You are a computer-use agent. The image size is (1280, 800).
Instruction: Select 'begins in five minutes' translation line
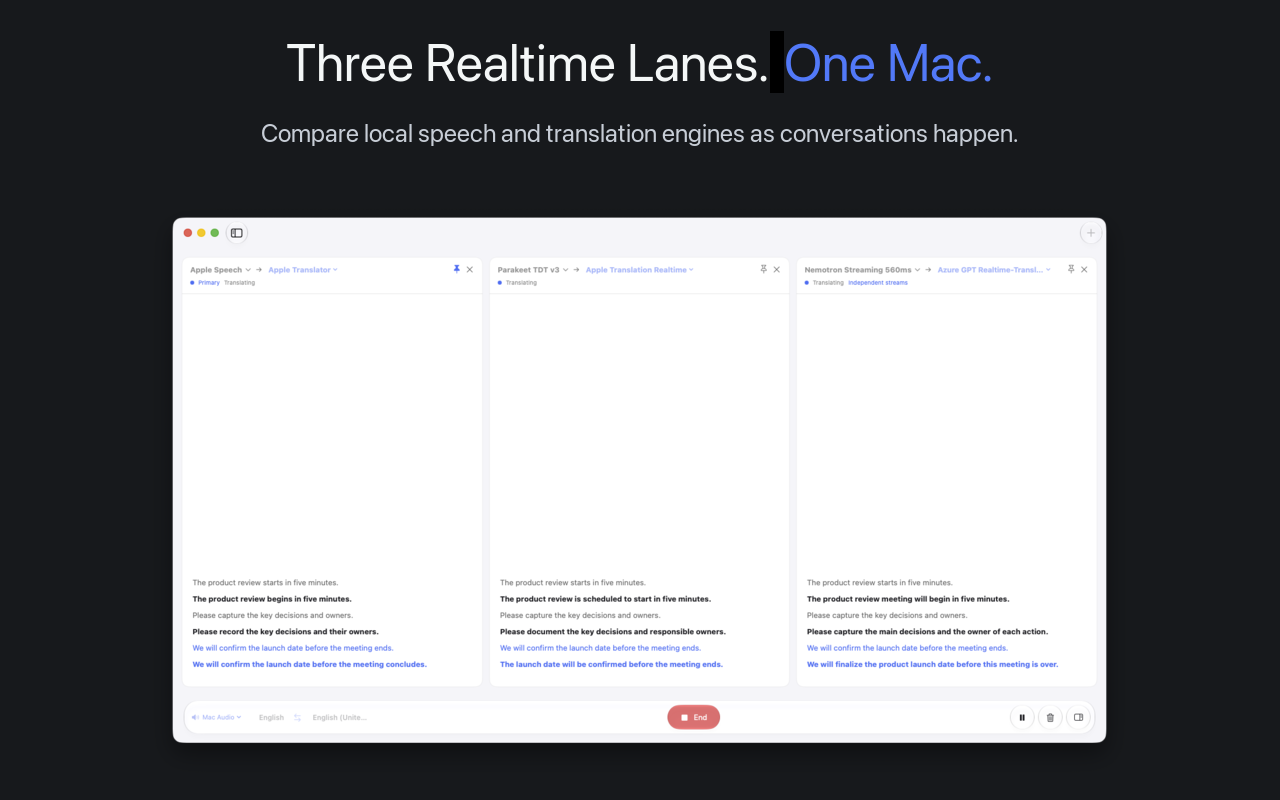pos(272,599)
